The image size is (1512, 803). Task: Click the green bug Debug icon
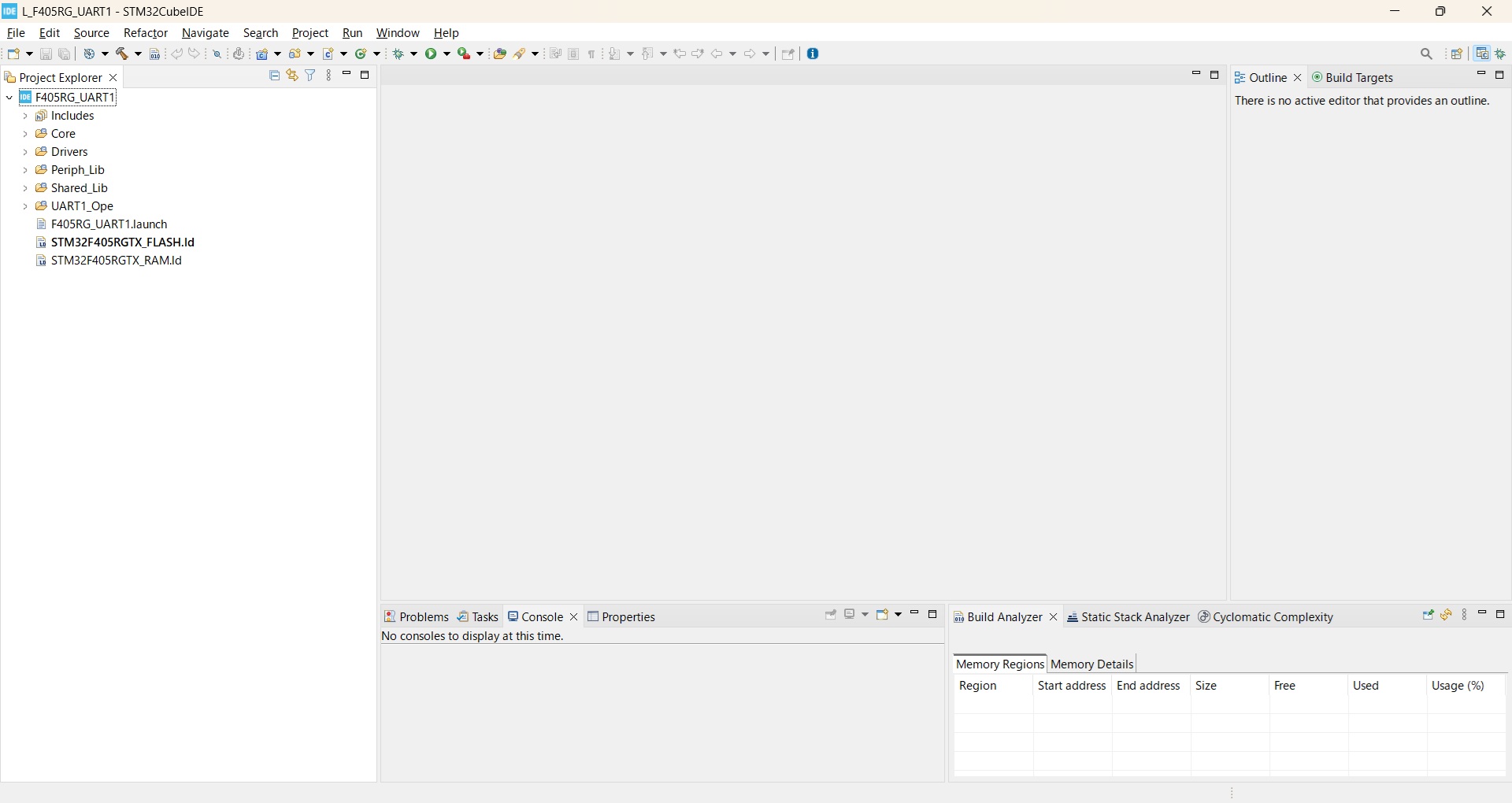(x=400, y=54)
